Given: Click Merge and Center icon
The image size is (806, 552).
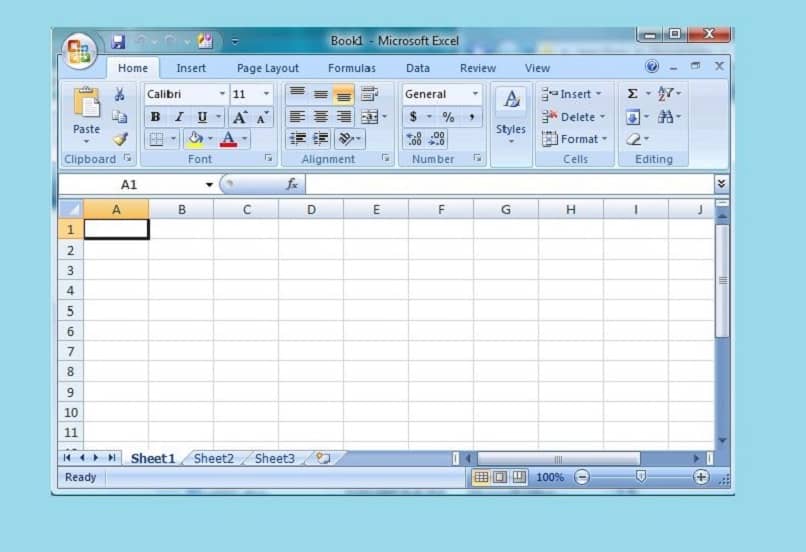Looking at the screenshot, I should 369,117.
